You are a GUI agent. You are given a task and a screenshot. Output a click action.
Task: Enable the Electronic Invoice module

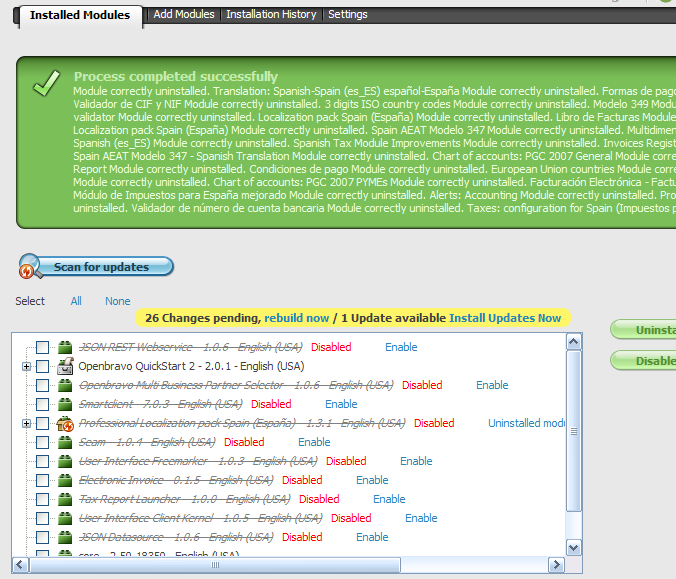[x=372, y=480]
